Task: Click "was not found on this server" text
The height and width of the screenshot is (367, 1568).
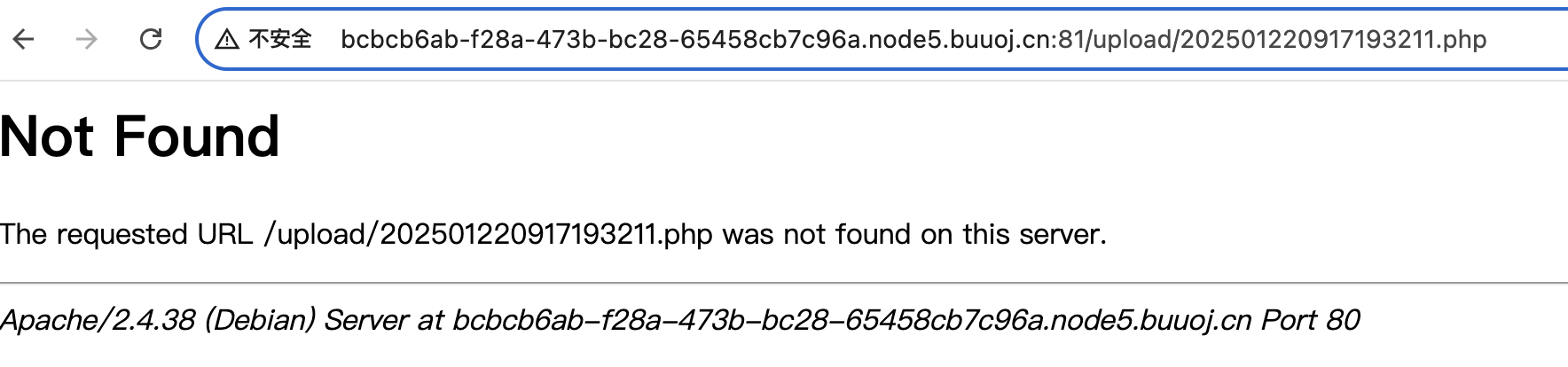Action: [914, 234]
